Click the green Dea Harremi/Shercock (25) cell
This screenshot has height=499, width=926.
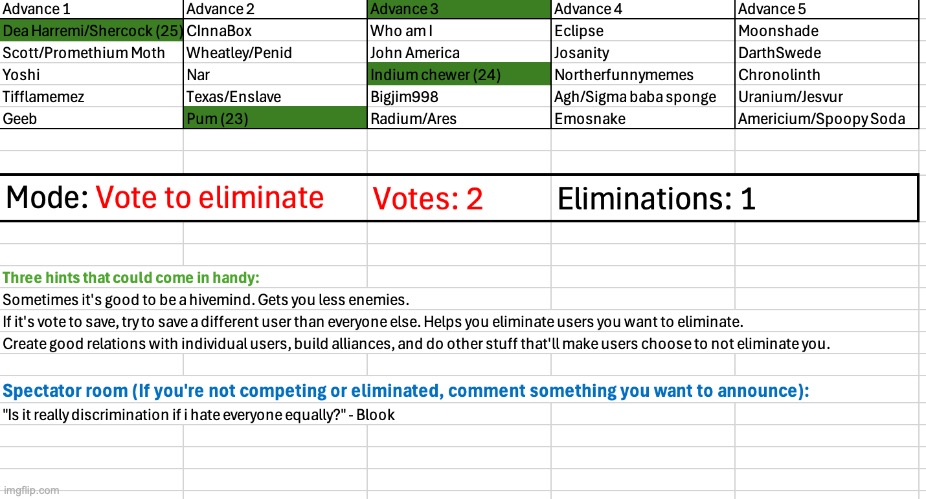(91, 31)
